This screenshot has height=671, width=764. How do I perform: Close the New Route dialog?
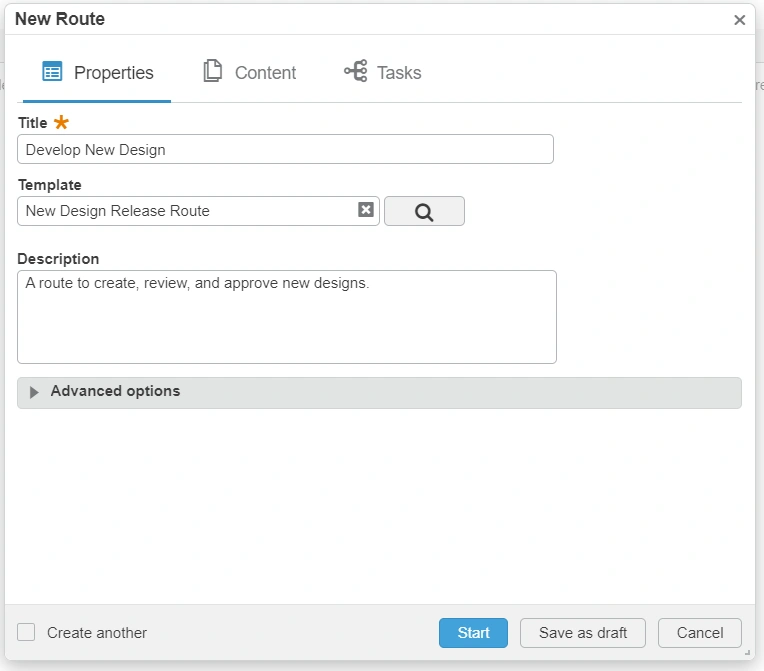tap(739, 20)
